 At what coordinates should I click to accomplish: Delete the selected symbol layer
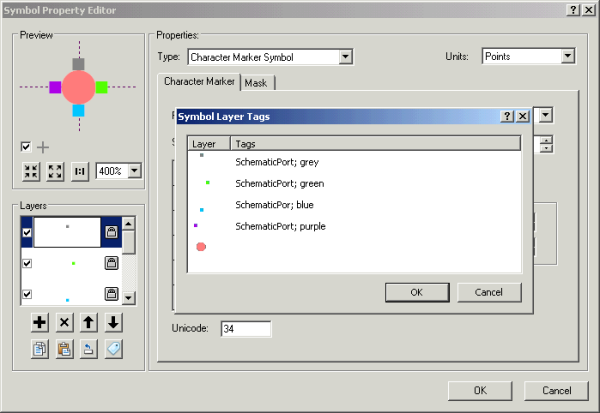[x=64, y=322]
